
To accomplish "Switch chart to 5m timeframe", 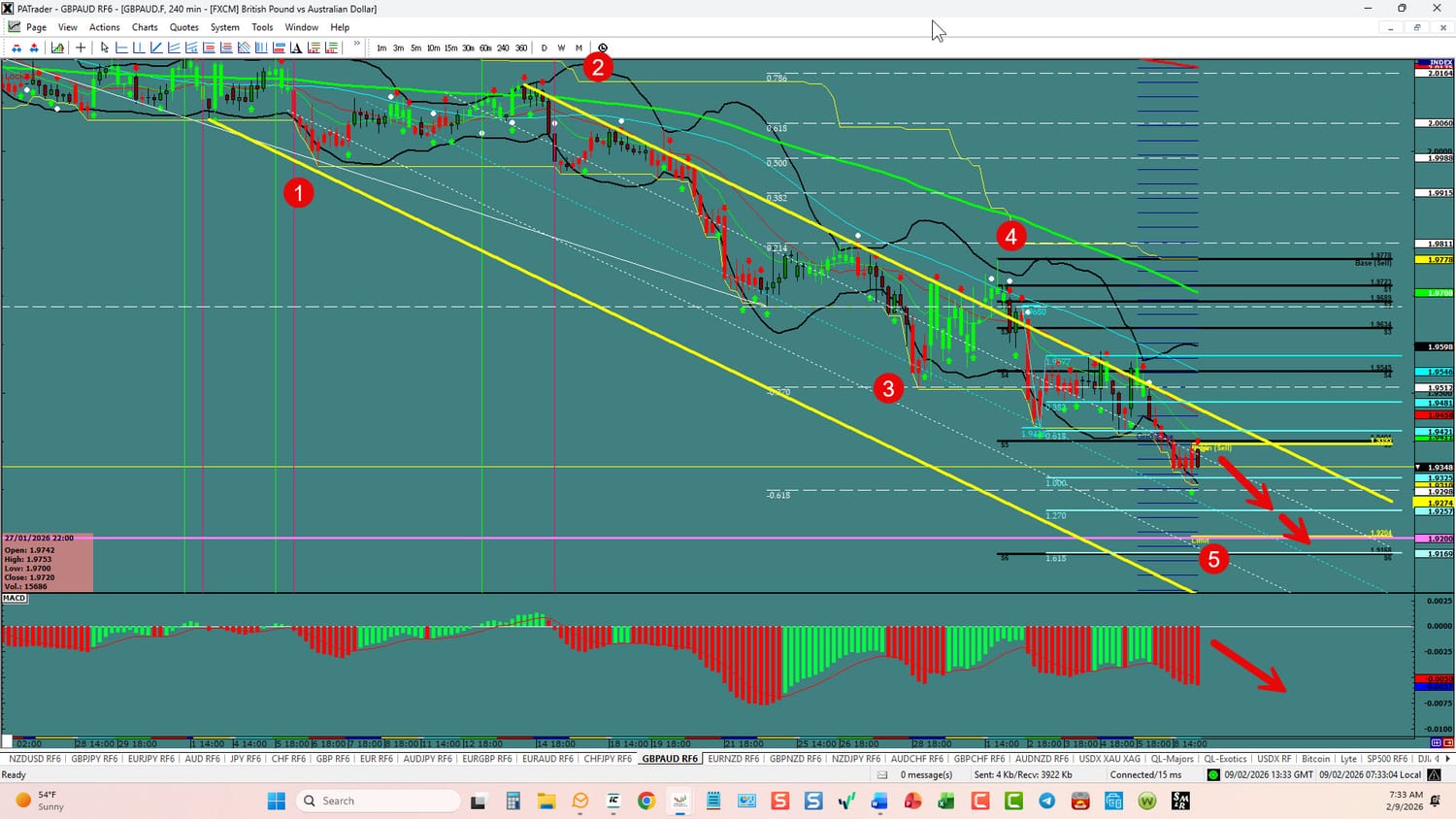I will pyautogui.click(x=415, y=48).
